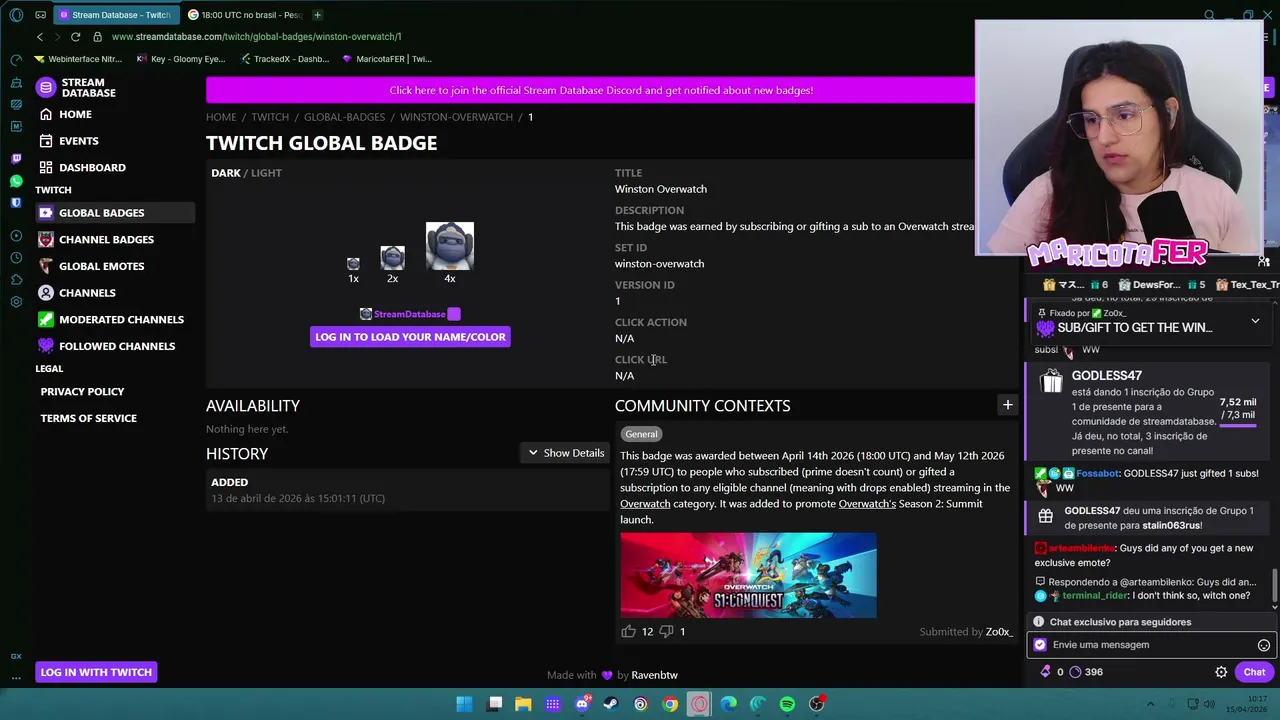Type in Envie uma mensagem chat field
This screenshot has height=720, width=1280.
coord(1150,645)
